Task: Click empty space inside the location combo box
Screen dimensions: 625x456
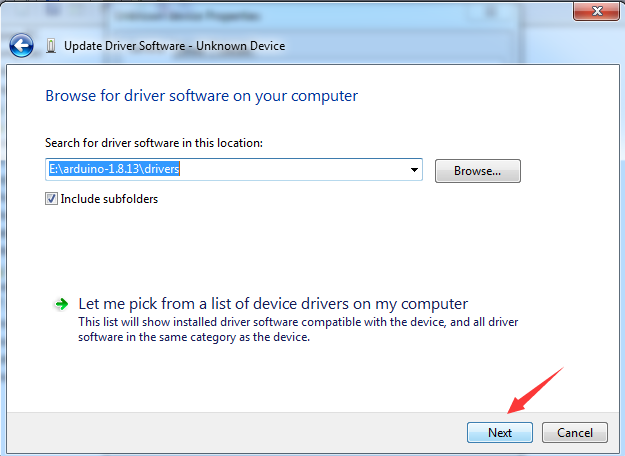Action: point(300,170)
